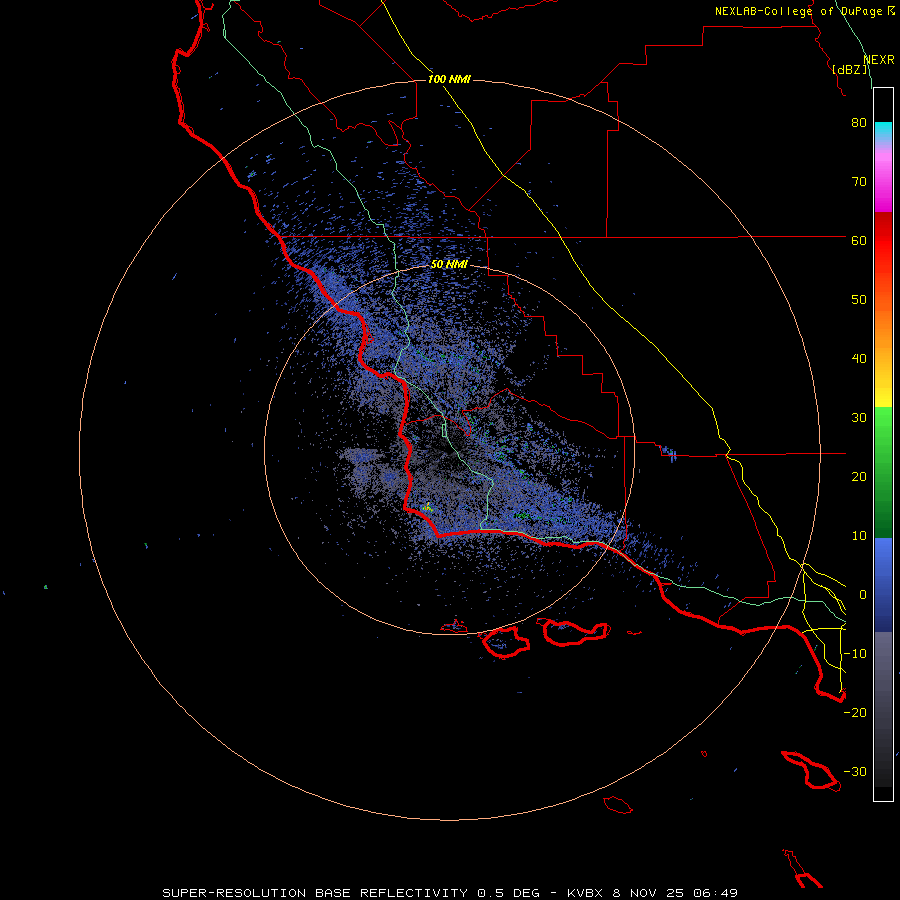Click the [dBZ] units label

click(849, 69)
